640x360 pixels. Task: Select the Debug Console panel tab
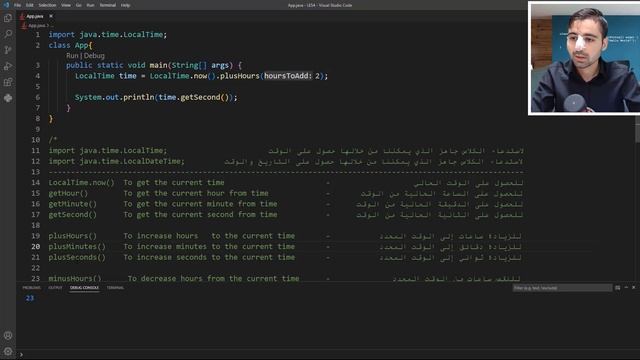[84, 288]
